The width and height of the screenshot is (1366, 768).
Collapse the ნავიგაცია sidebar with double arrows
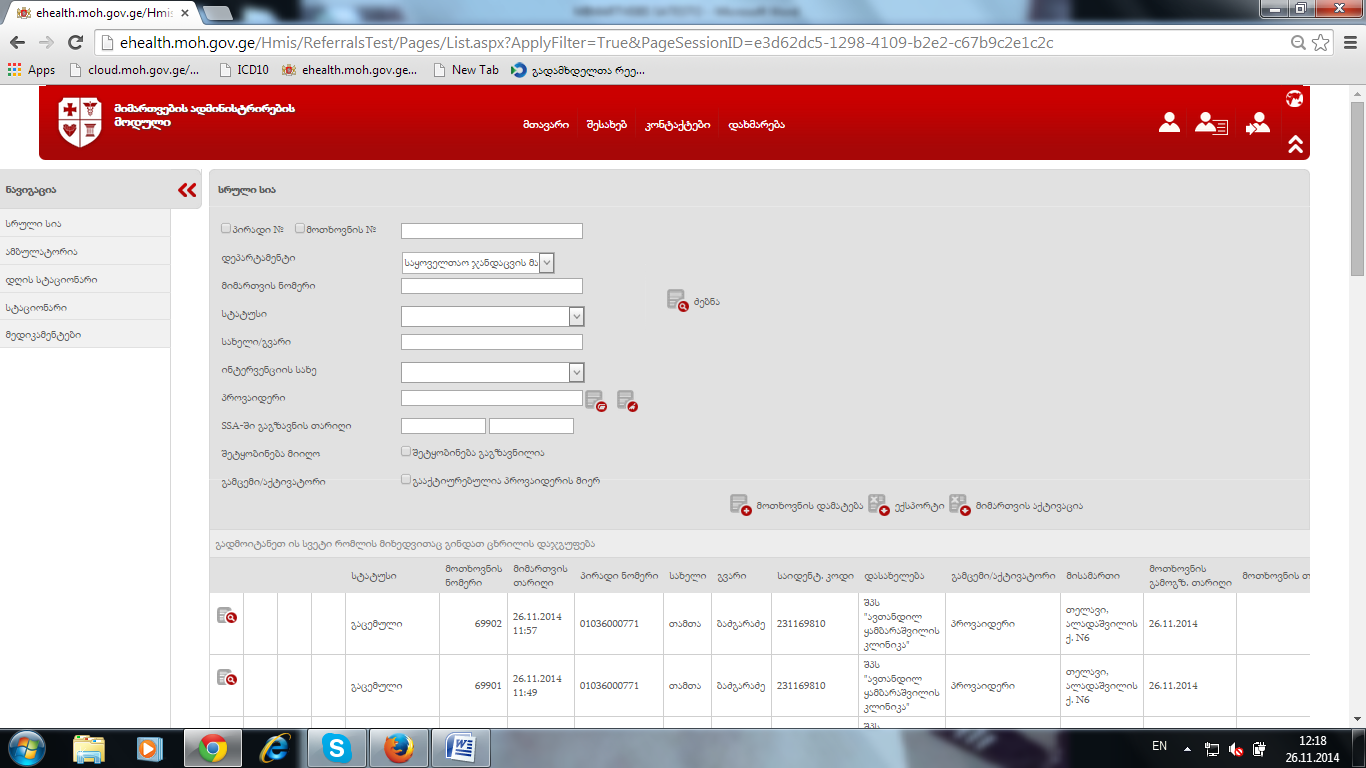(187, 190)
